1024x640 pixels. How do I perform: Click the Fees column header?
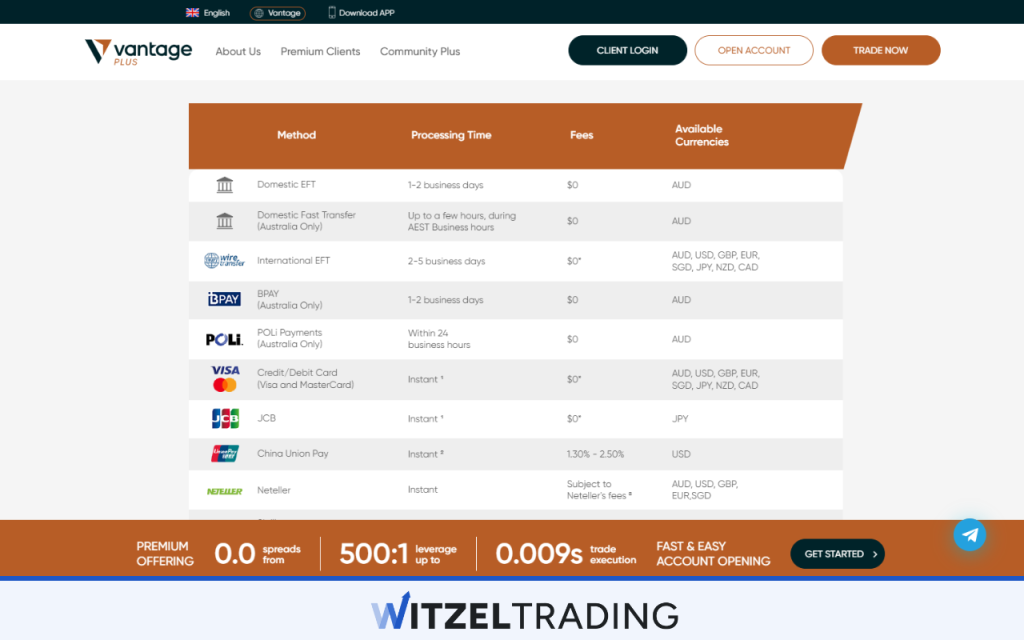(581, 135)
